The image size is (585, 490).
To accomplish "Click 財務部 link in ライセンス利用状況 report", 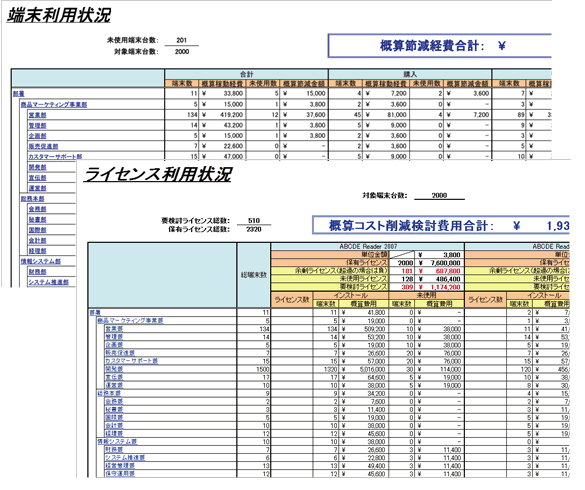I will 114,450.
